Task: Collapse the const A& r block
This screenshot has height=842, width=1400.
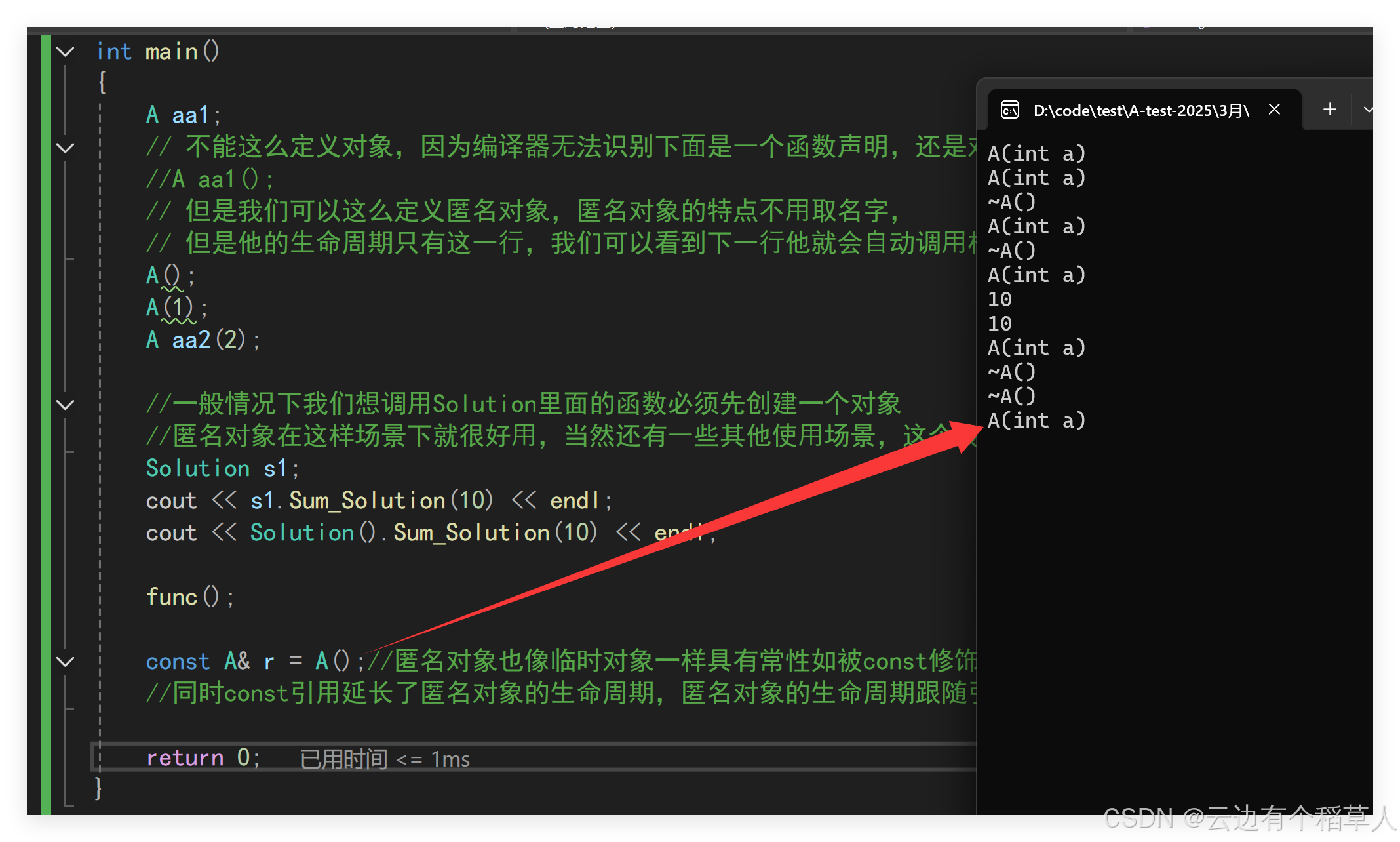Action: 65,662
